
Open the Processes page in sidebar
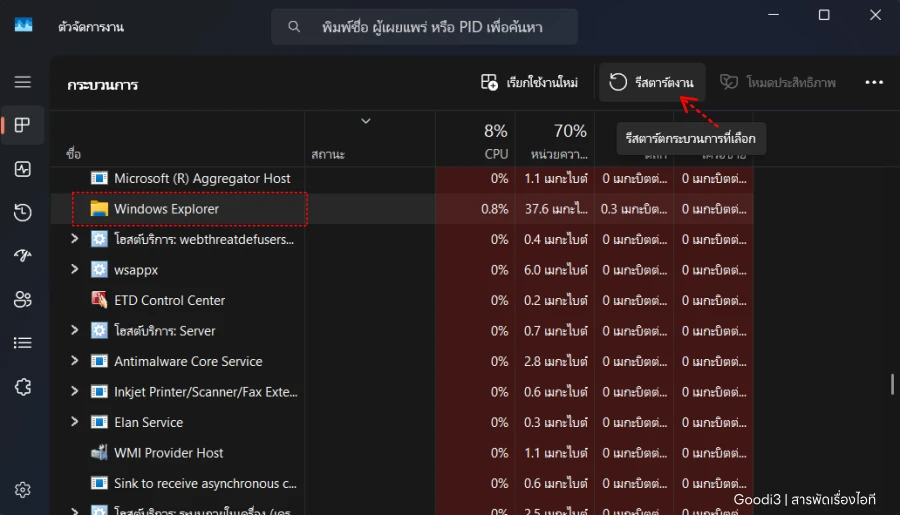pos(23,125)
